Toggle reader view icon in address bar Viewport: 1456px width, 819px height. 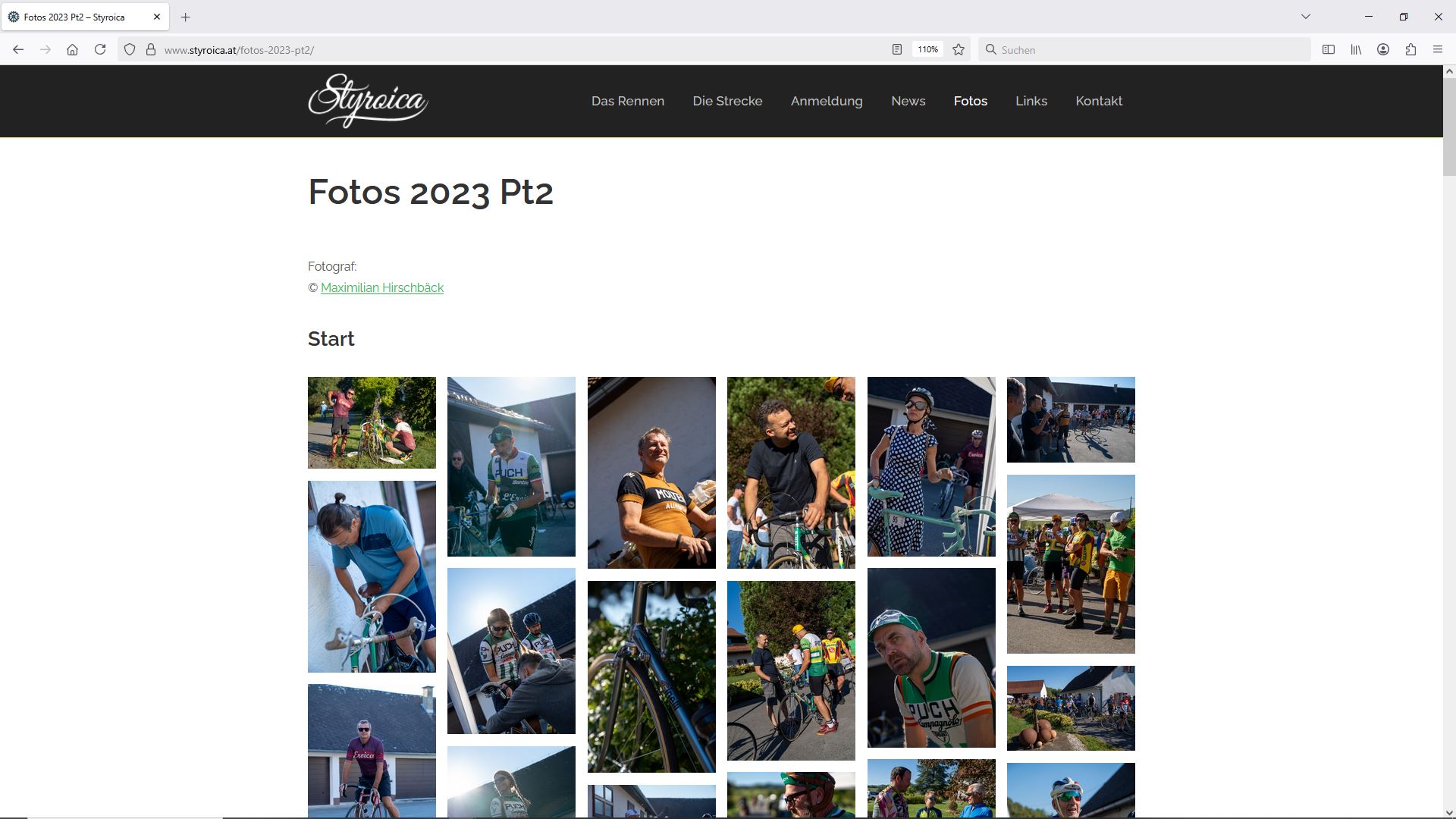[897, 49]
